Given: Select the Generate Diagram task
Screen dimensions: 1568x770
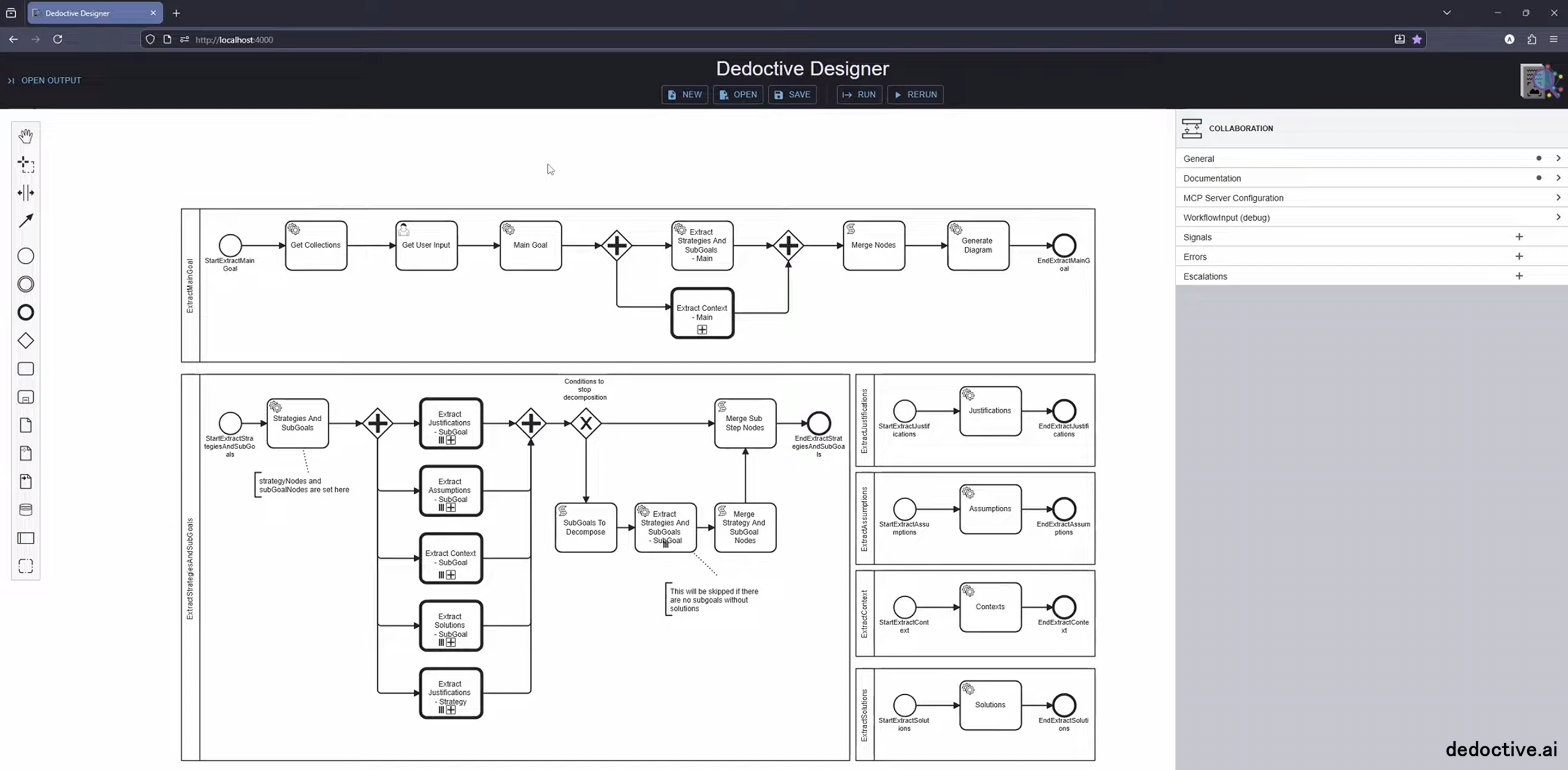Looking at the screenshot, I should (978, 245).
